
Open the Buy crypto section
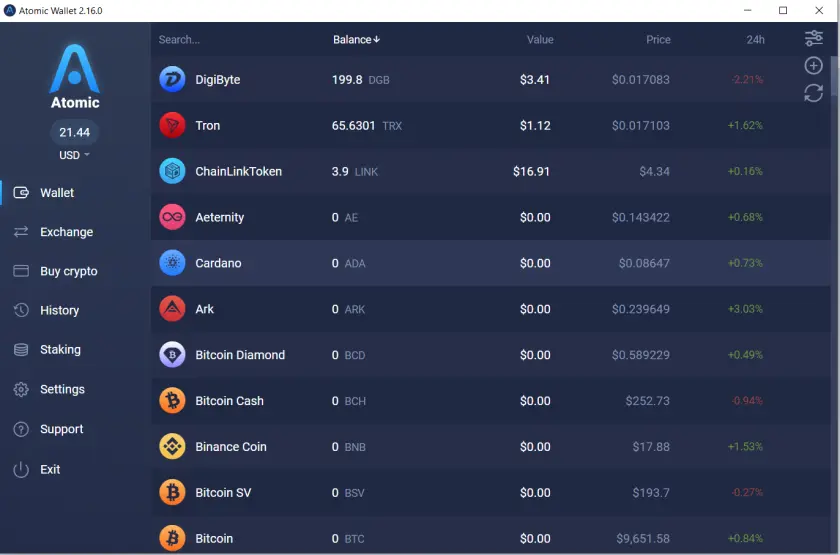click(55, 271)
